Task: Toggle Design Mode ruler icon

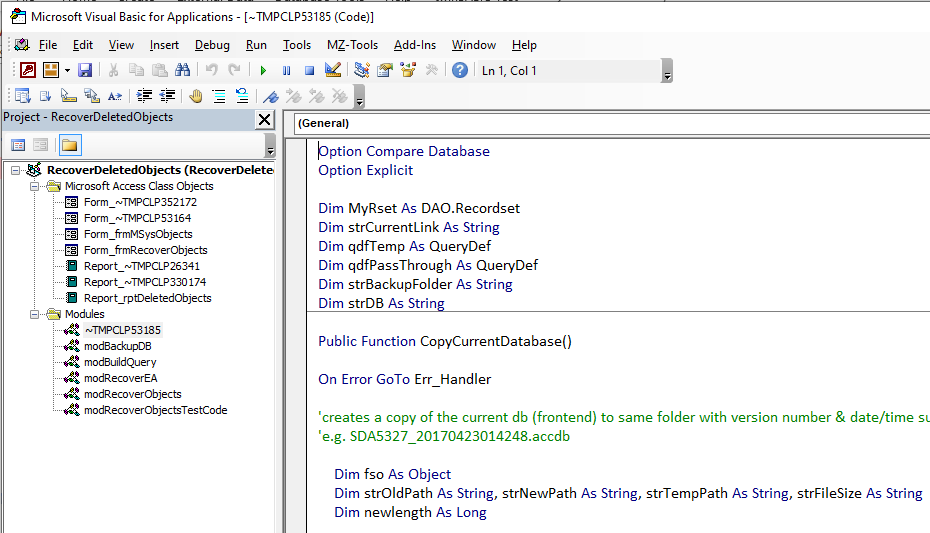Action: (333, 71)
